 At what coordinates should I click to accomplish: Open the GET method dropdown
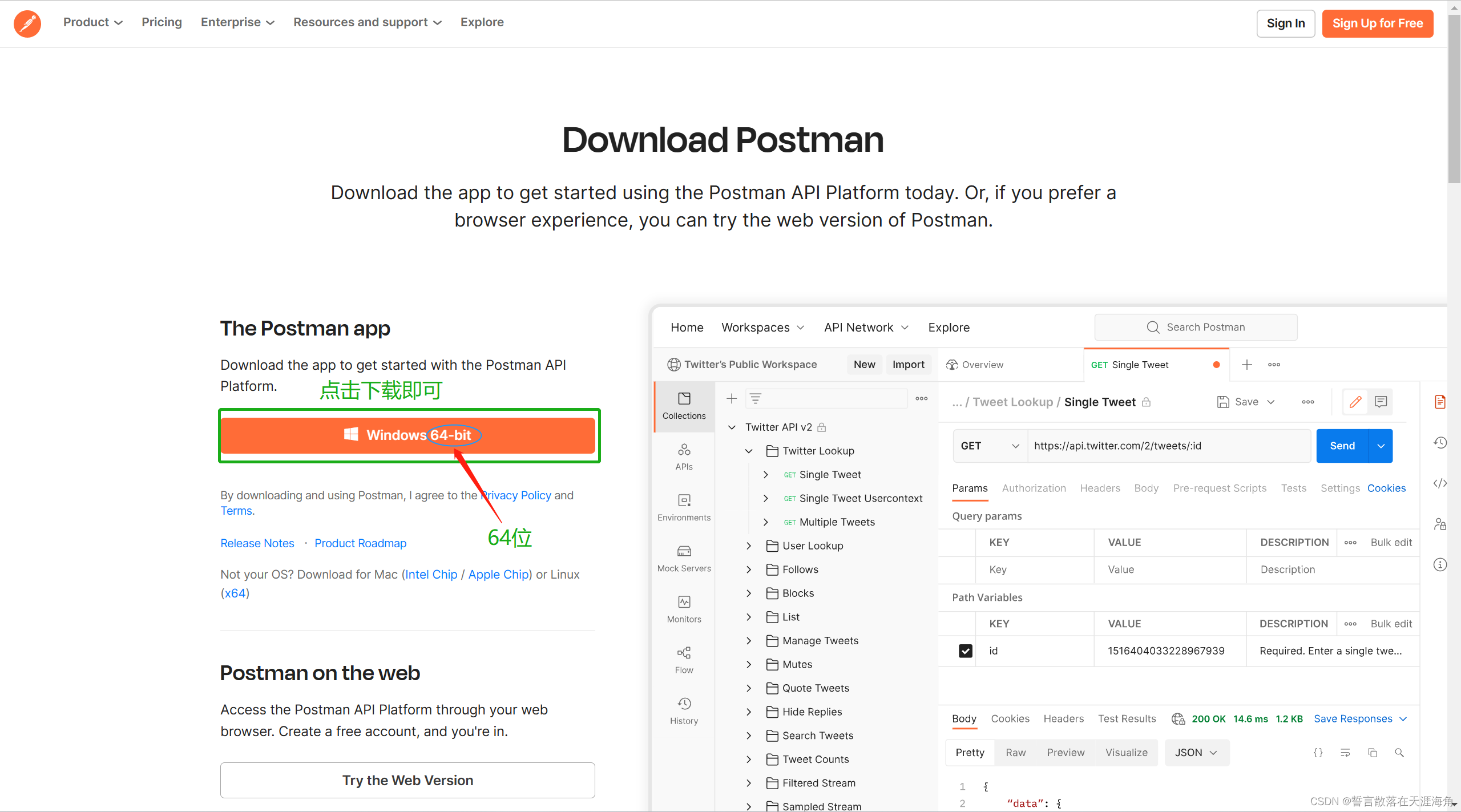989,446
